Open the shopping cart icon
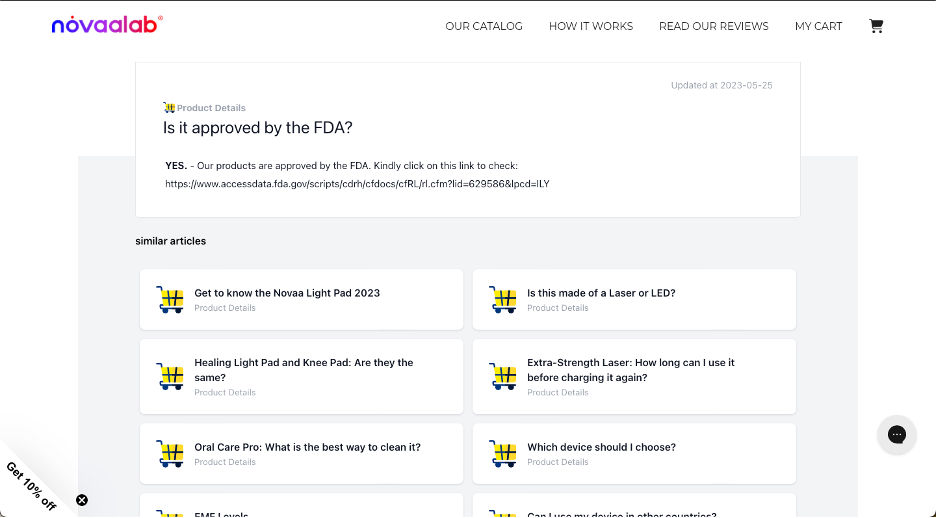The image size is (936, 518). point(876,26)
